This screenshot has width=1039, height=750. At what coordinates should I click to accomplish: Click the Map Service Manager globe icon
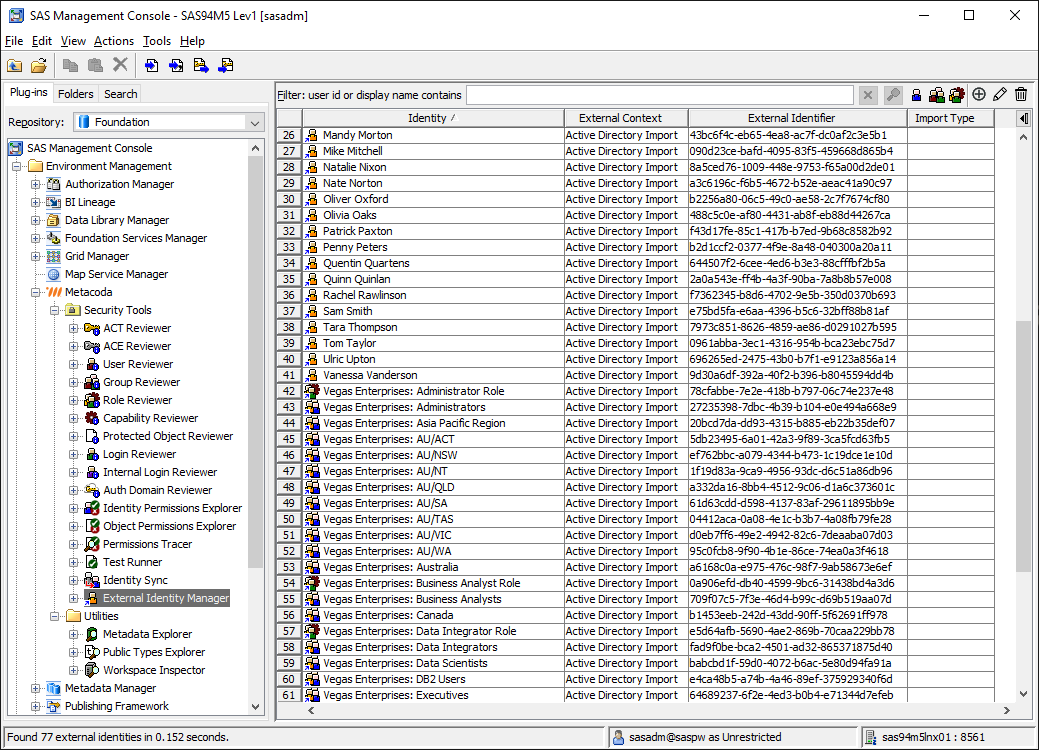click(x=54, y=274)
